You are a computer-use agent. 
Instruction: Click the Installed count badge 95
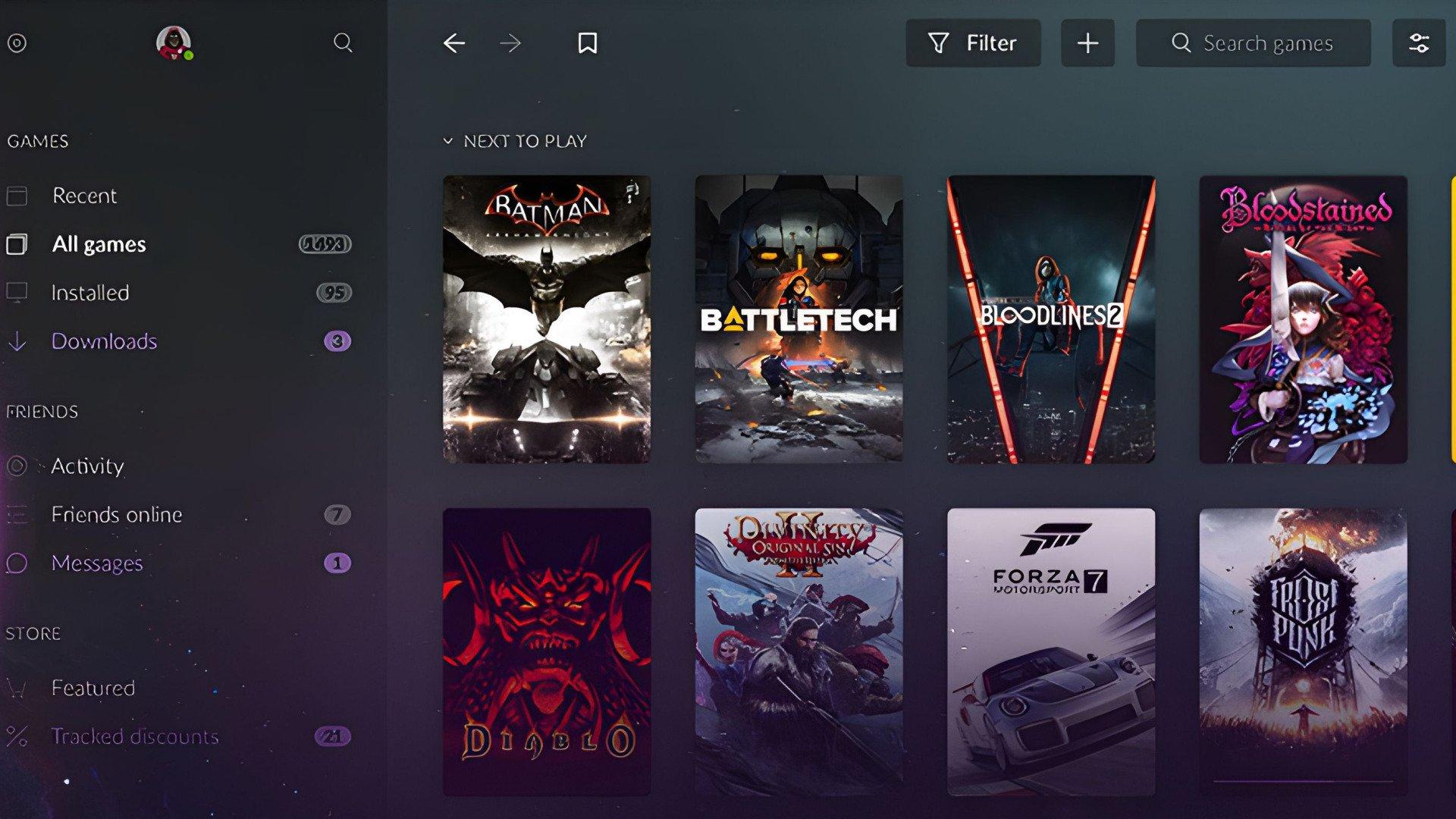[334, 293]
